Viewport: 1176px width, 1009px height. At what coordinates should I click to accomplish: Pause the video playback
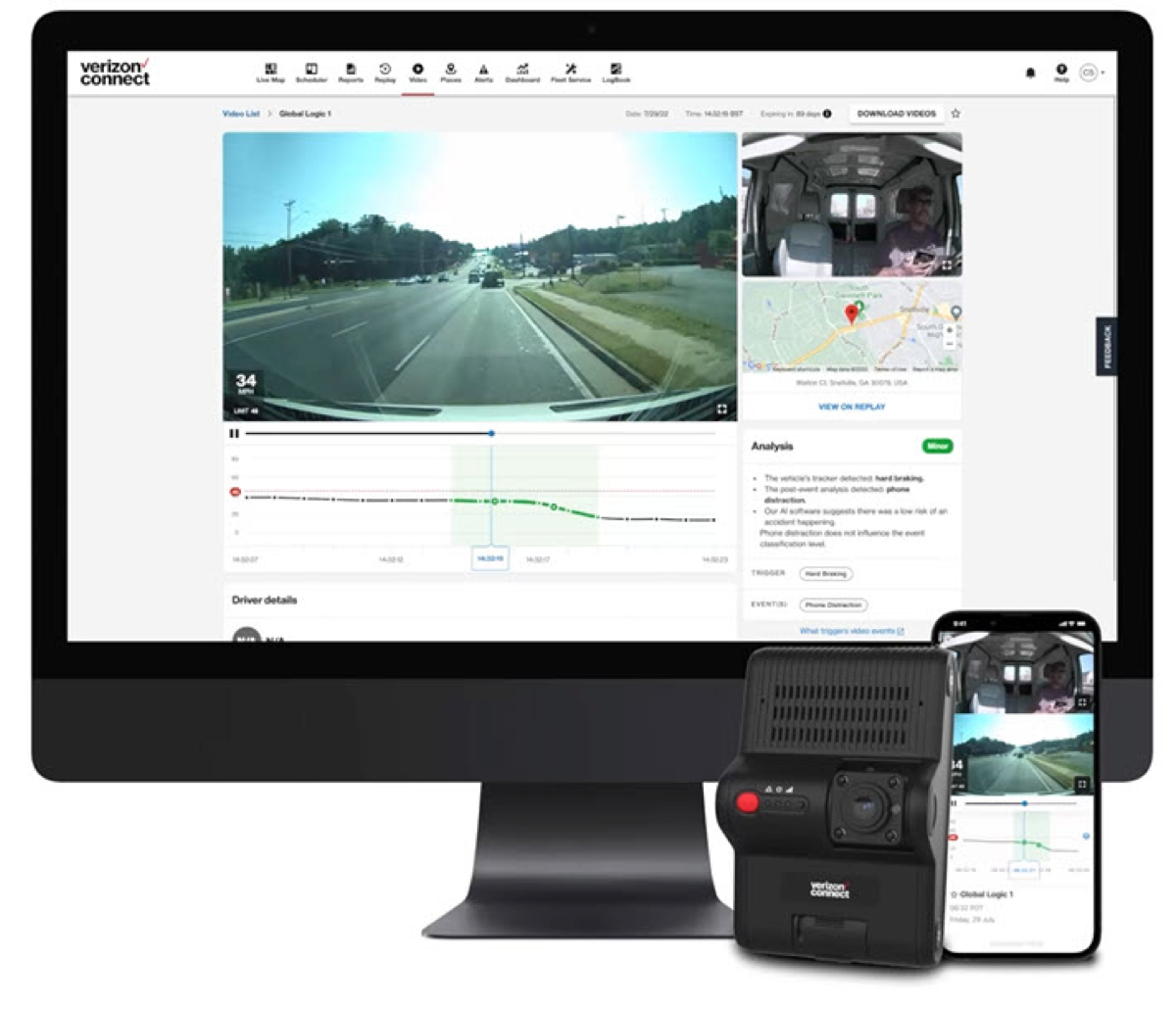click(233, 433)
